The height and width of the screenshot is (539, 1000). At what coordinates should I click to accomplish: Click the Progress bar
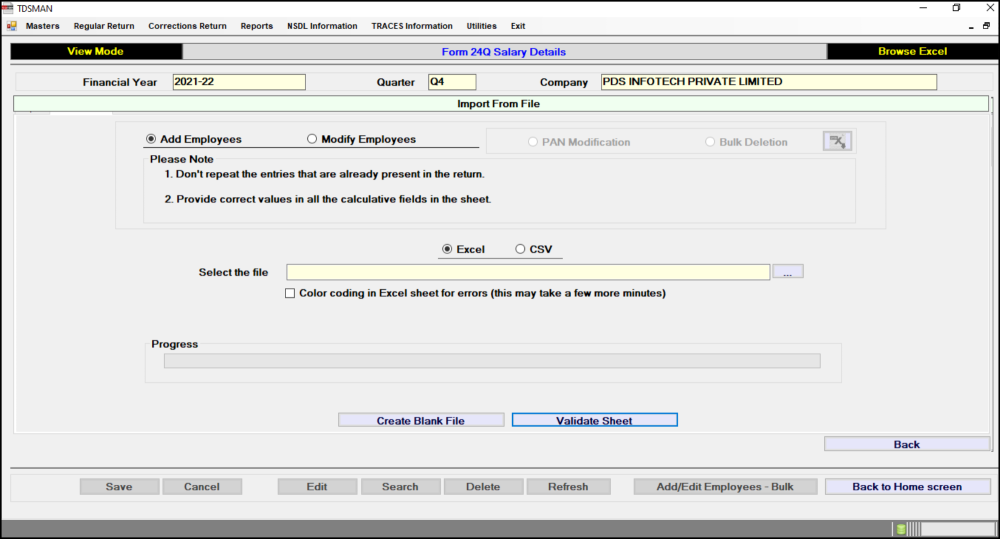click(492, 361)
